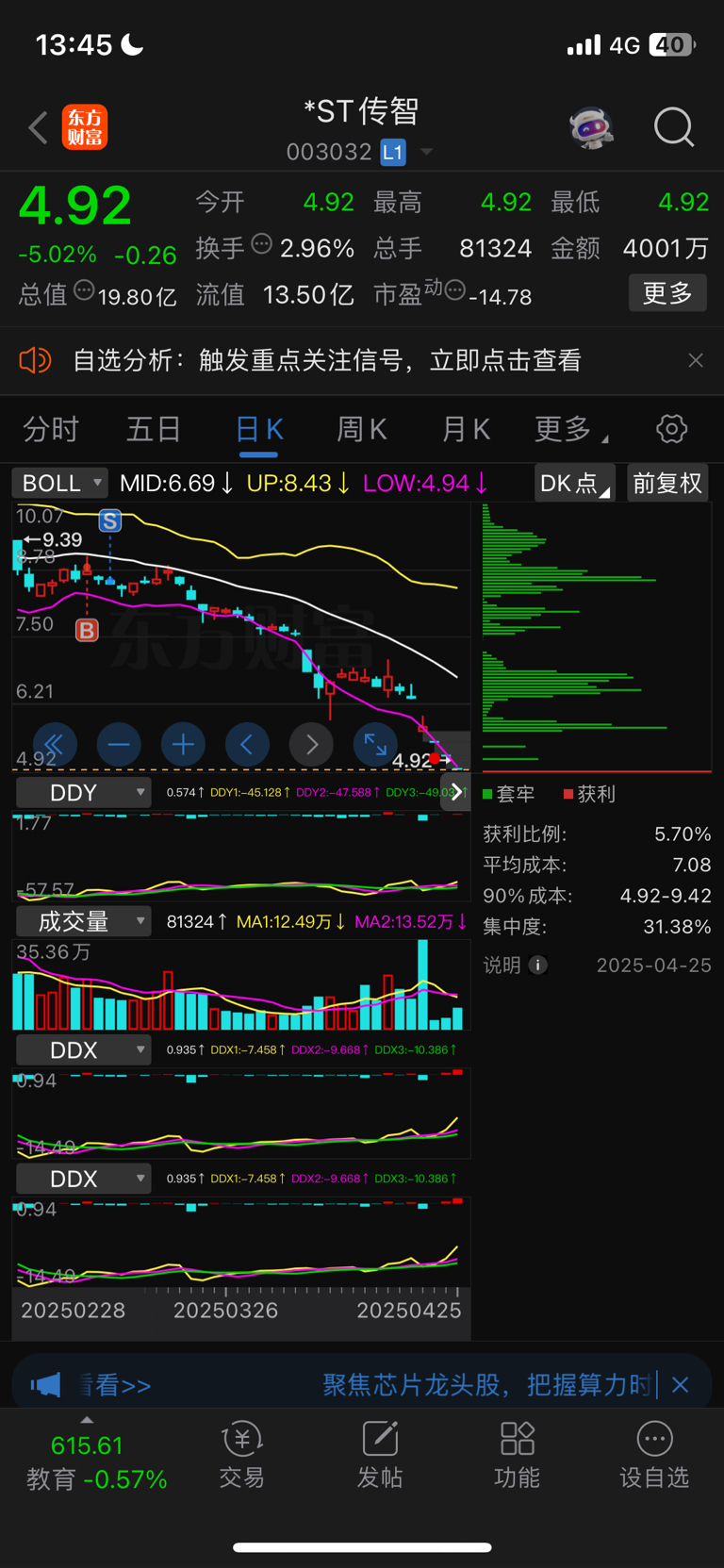The image size is (724, 1568).
Task: Tap the 市盈 info icon
Action: [x=454, y=290]
